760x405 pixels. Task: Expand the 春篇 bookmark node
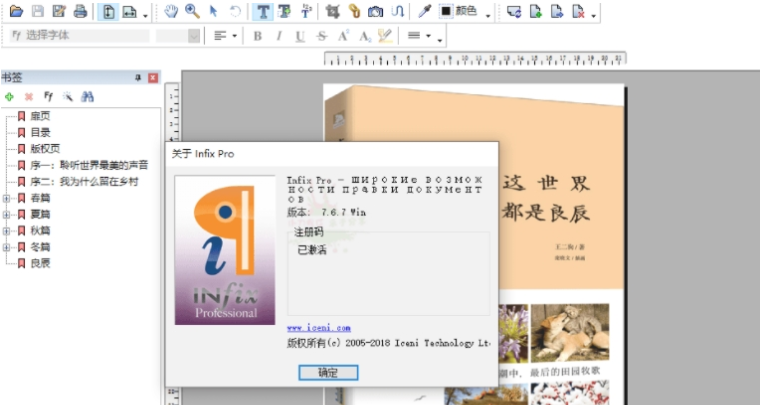click(6, 198)
